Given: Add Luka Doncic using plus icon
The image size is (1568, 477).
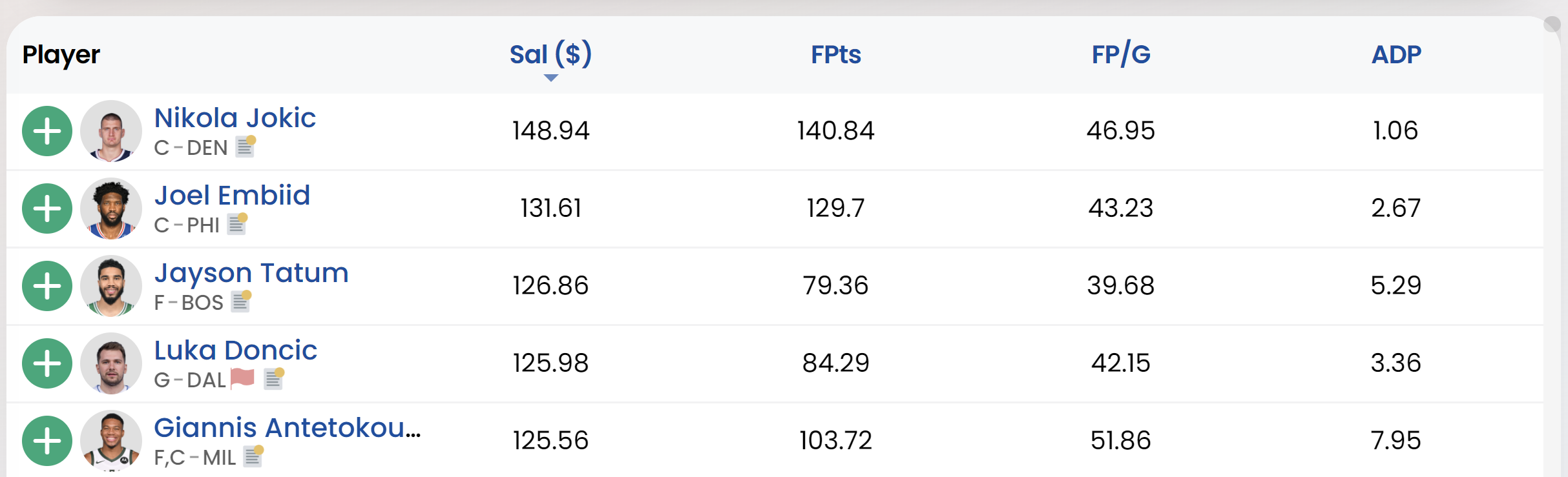Looking at the screenshot, I should (x=47, y=363).
